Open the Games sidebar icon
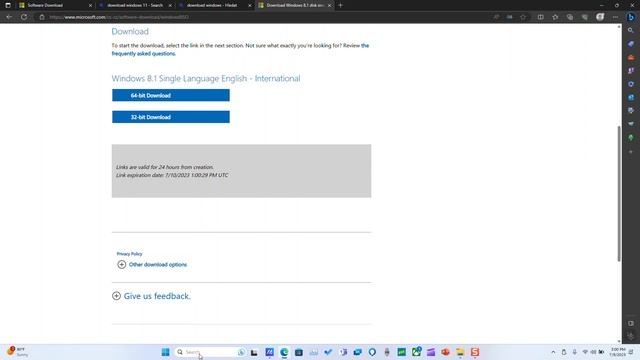The height and width of the screenshot is (360, 640). (x=631, y=71)
